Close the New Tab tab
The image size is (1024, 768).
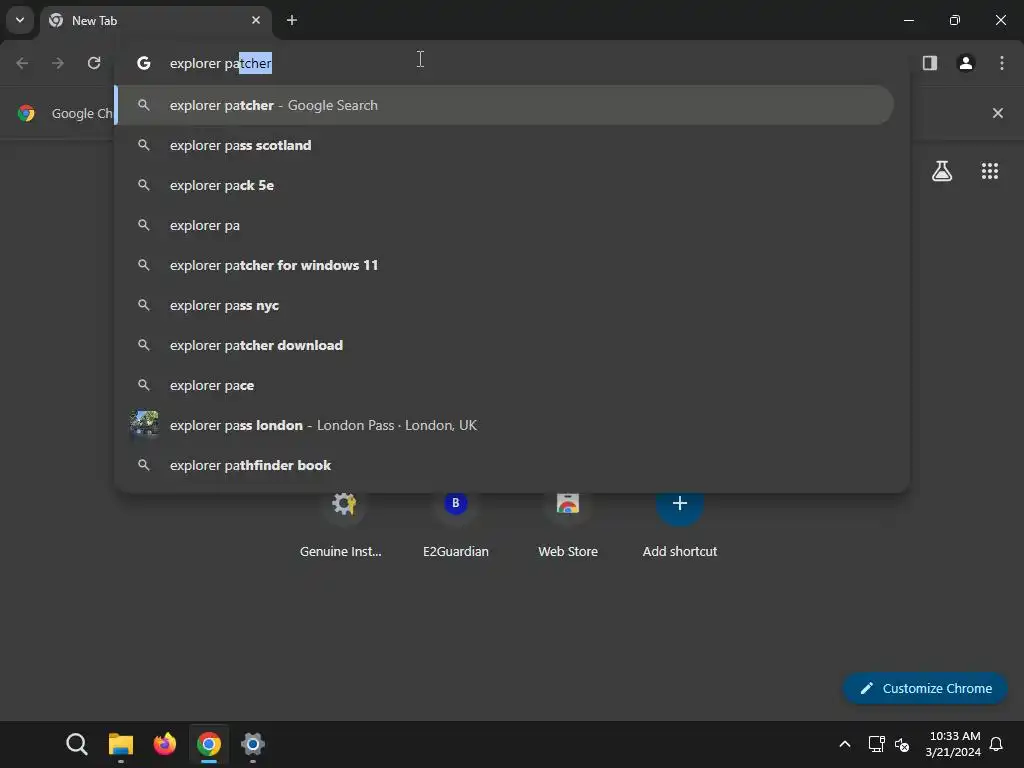[x=256, y=20]
